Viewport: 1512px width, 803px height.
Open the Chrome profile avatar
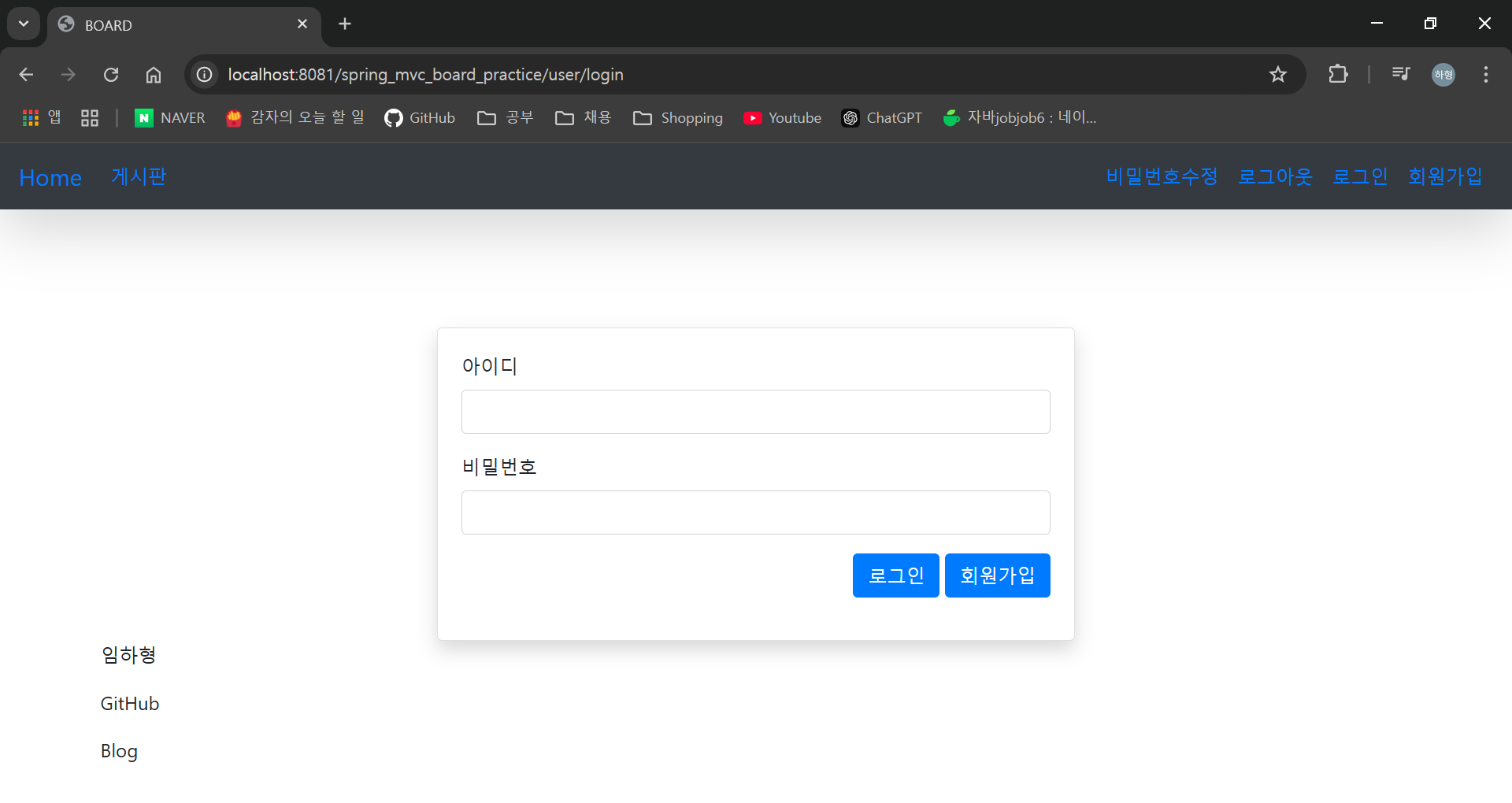[x=1443, y=75]
